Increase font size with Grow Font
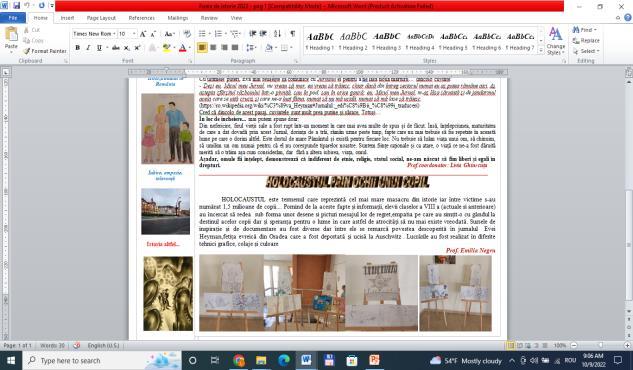The image size is (633, 370). [143, 34]
